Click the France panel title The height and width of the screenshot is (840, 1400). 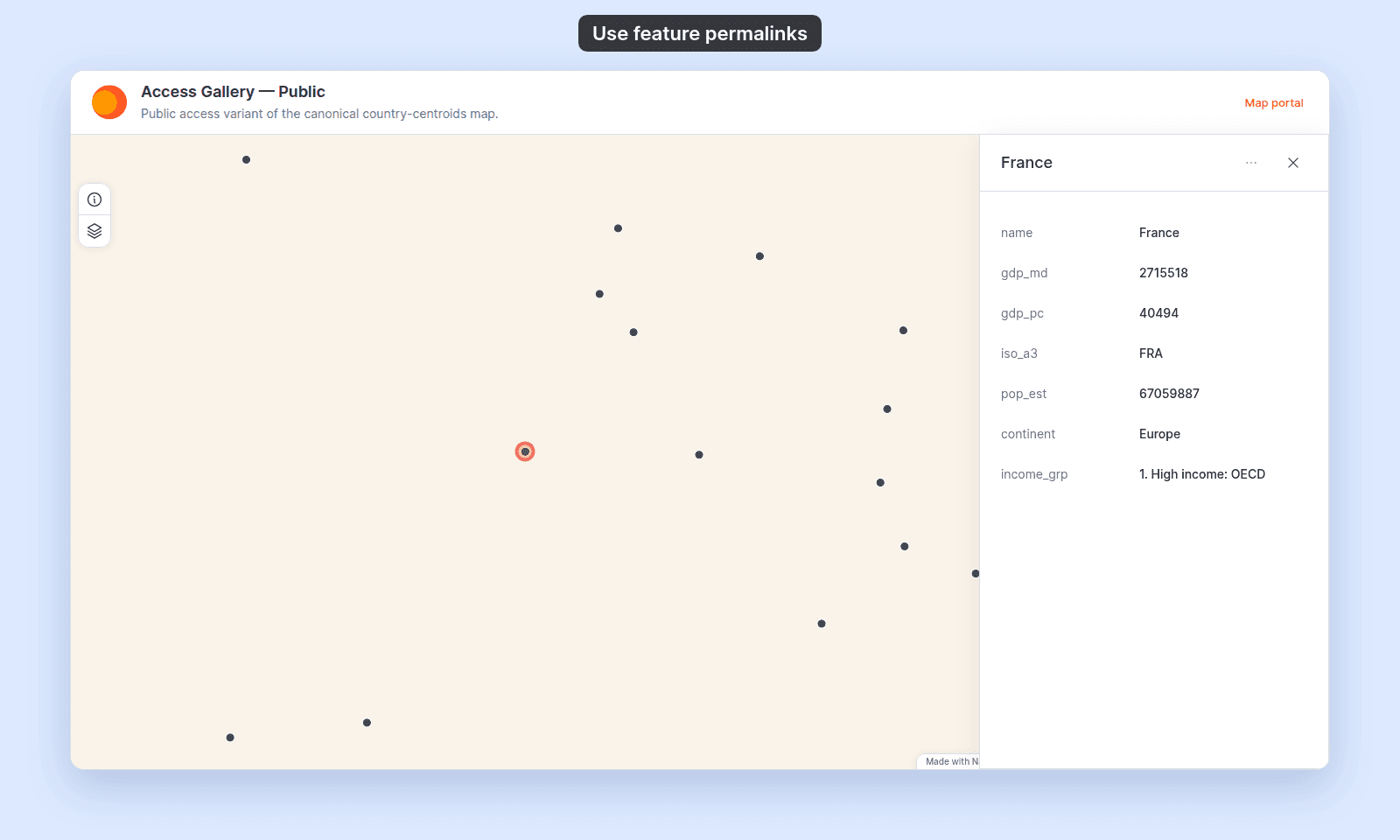click(x=1026, y=163)
